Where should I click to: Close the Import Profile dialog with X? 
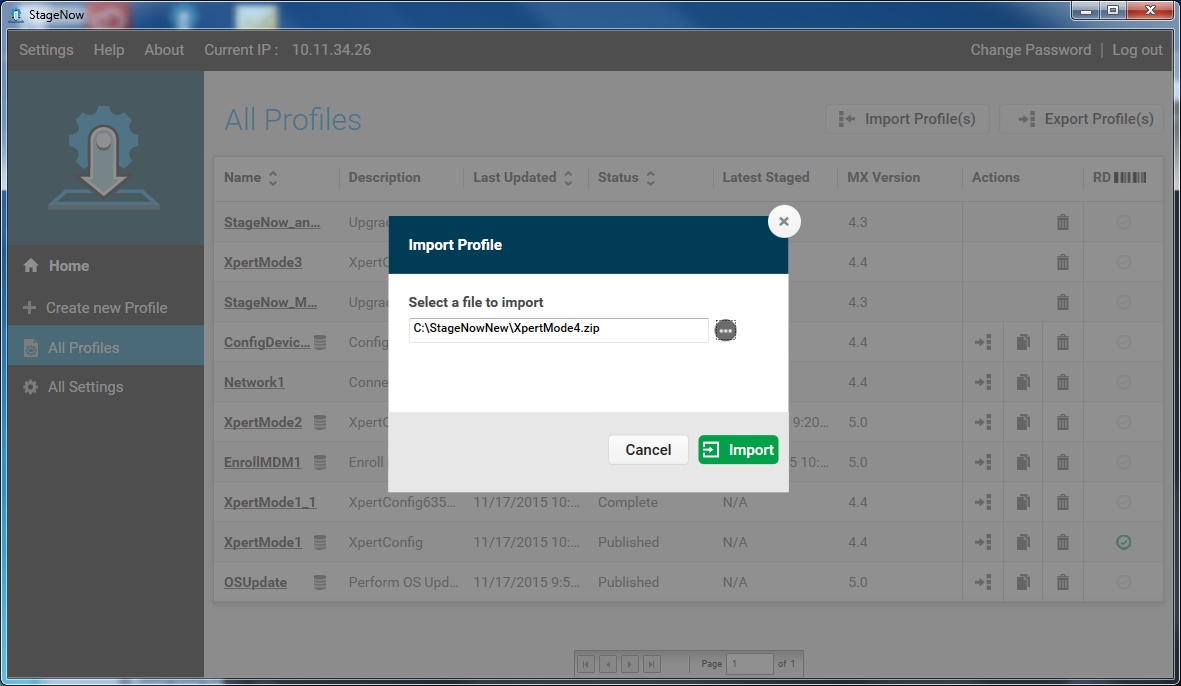(x=784, y=222)
